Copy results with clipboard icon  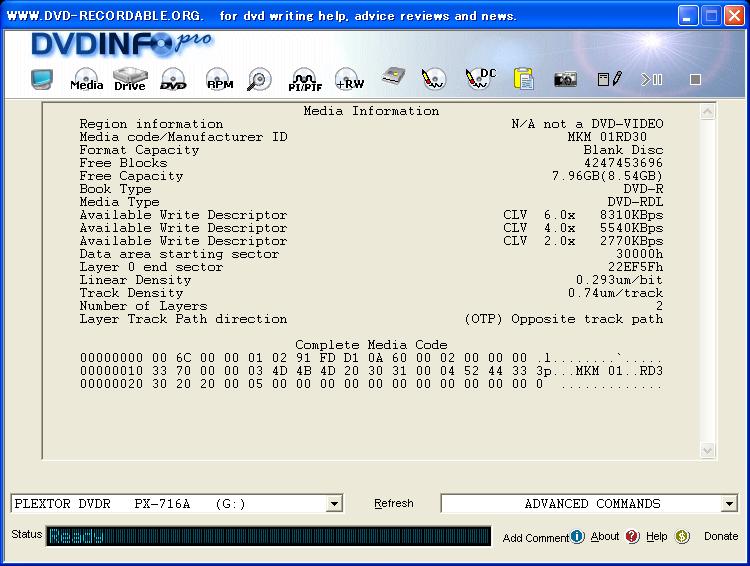click(524, 79)
